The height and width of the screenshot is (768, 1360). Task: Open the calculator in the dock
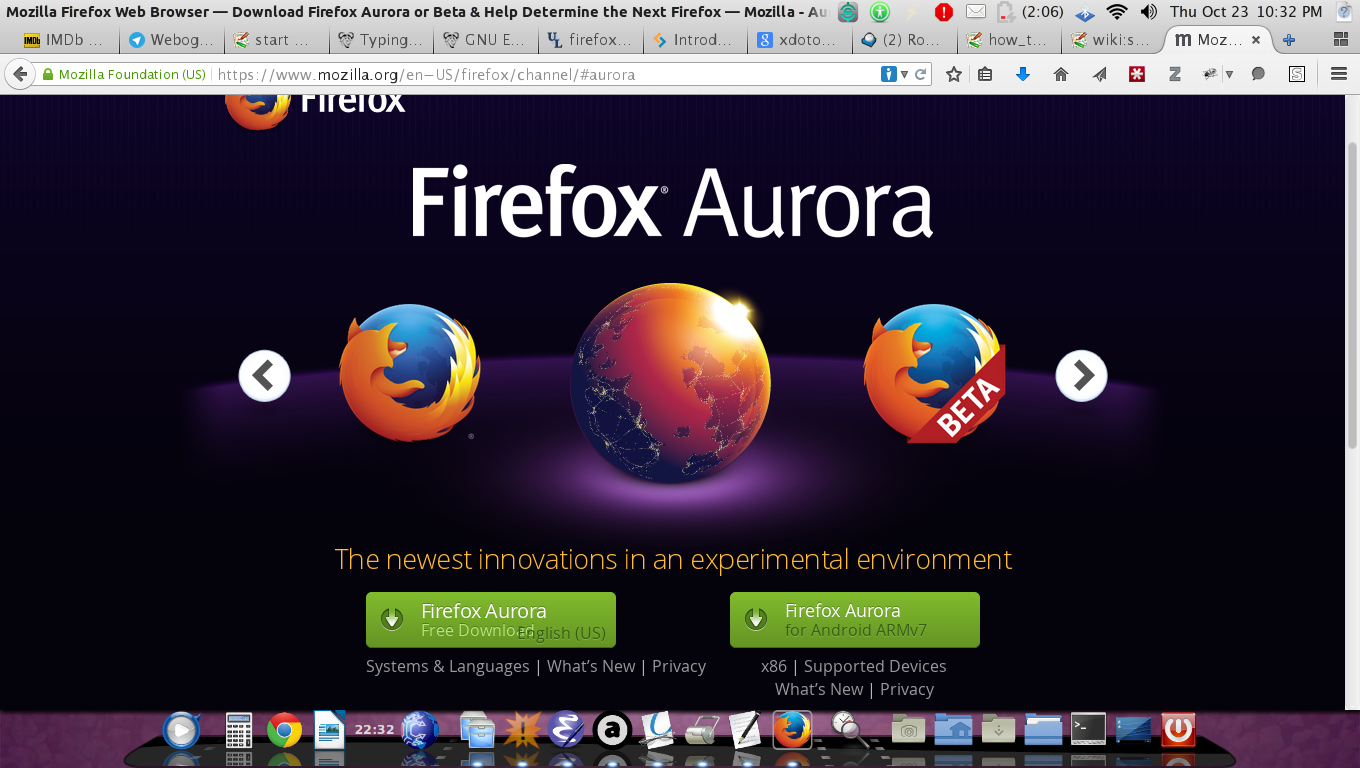tap(239, 730)
